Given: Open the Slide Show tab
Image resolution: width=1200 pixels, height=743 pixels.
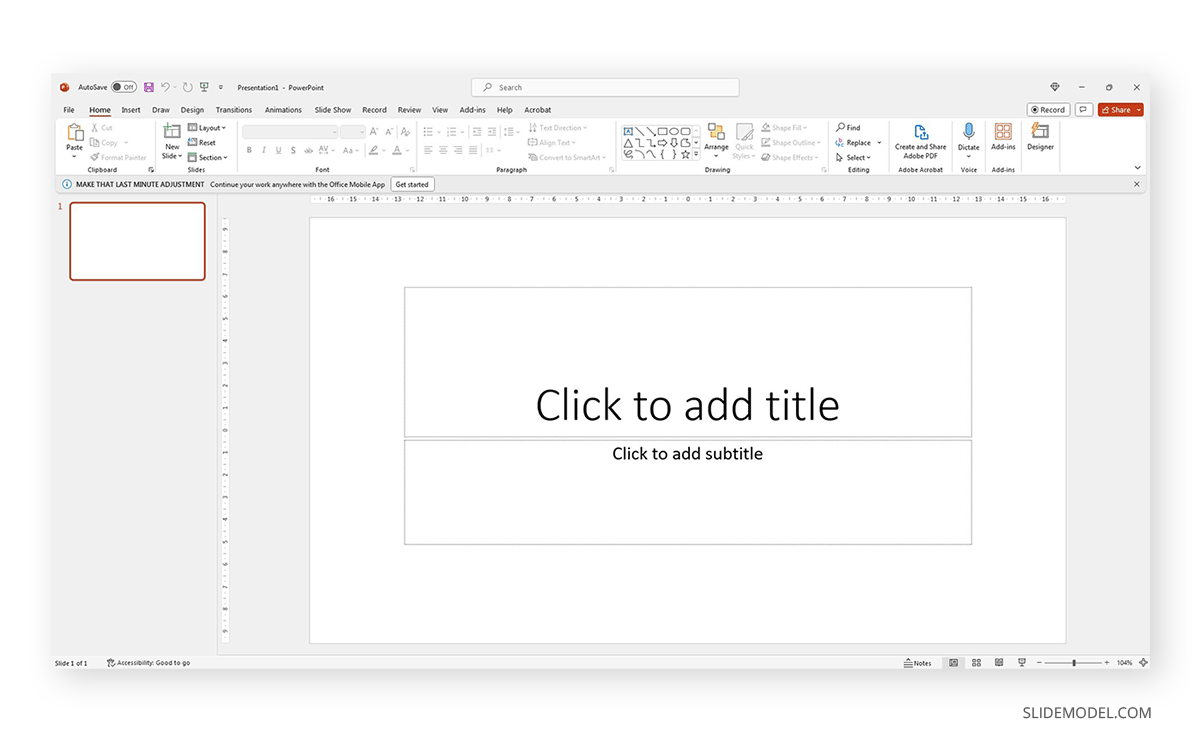Looking at the screenshot, I should click(x=332, y=110).
